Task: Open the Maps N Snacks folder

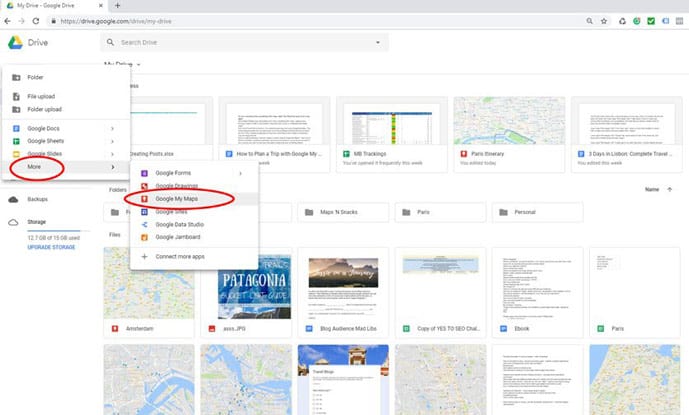Action: (343, 212)
